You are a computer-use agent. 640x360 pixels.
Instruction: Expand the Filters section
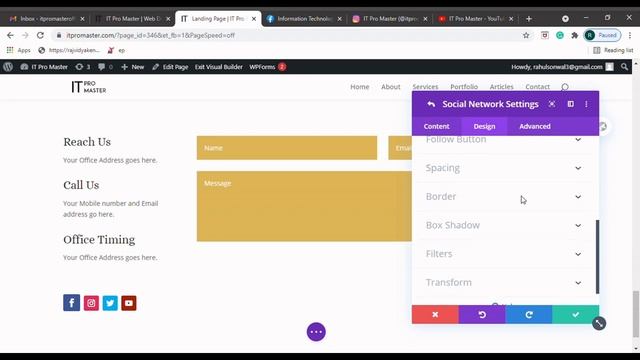coord(503,254)
